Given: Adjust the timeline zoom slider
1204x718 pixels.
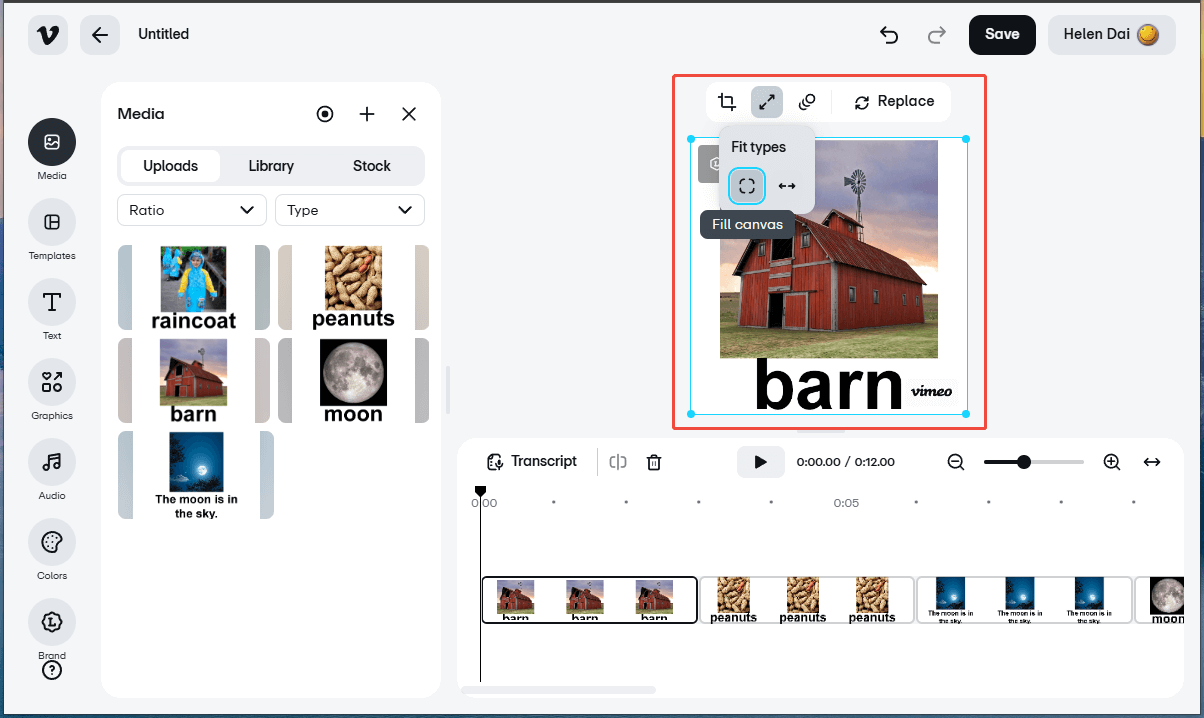Looking at the screenshot, I should [x=1024, y=461].
